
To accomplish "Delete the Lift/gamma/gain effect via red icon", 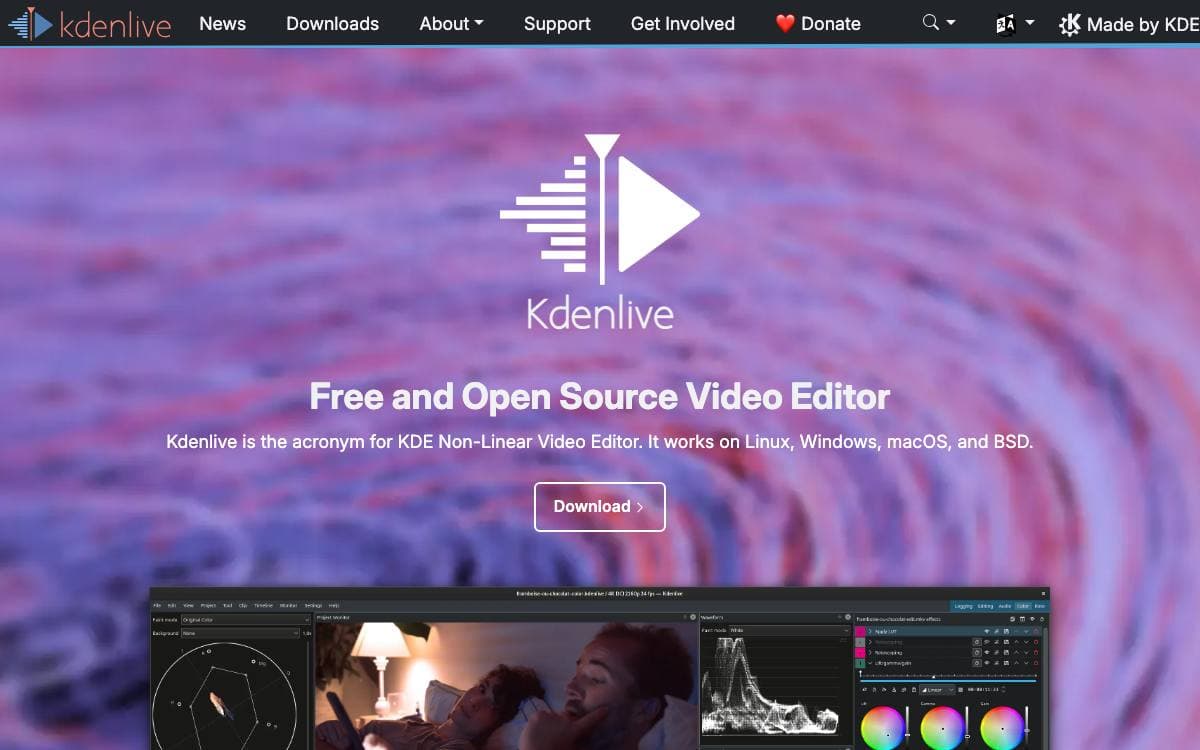I will point(1036,663).
